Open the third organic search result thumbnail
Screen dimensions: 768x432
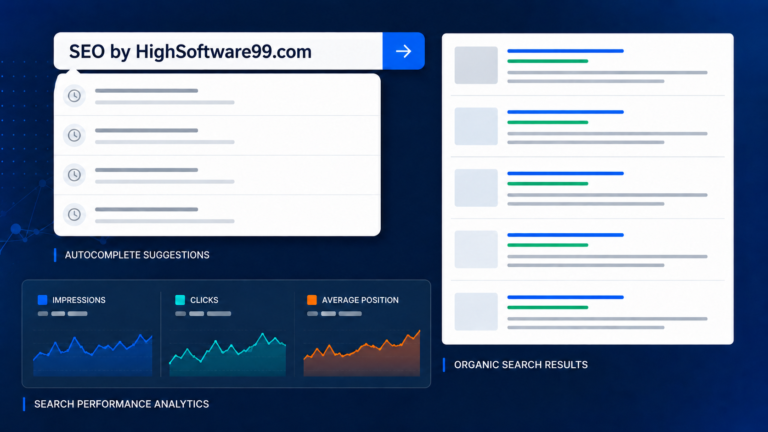(x=476, y=188)
